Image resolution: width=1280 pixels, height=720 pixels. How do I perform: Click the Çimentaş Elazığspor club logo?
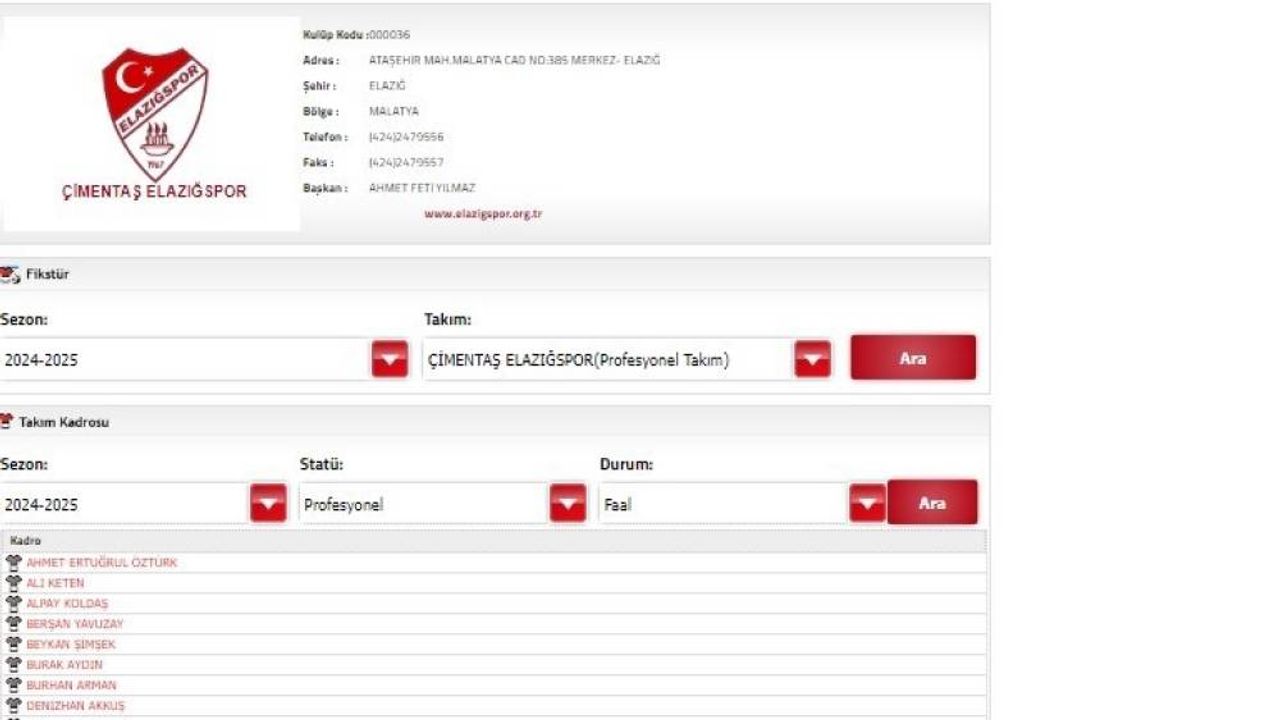coord(155,124)
